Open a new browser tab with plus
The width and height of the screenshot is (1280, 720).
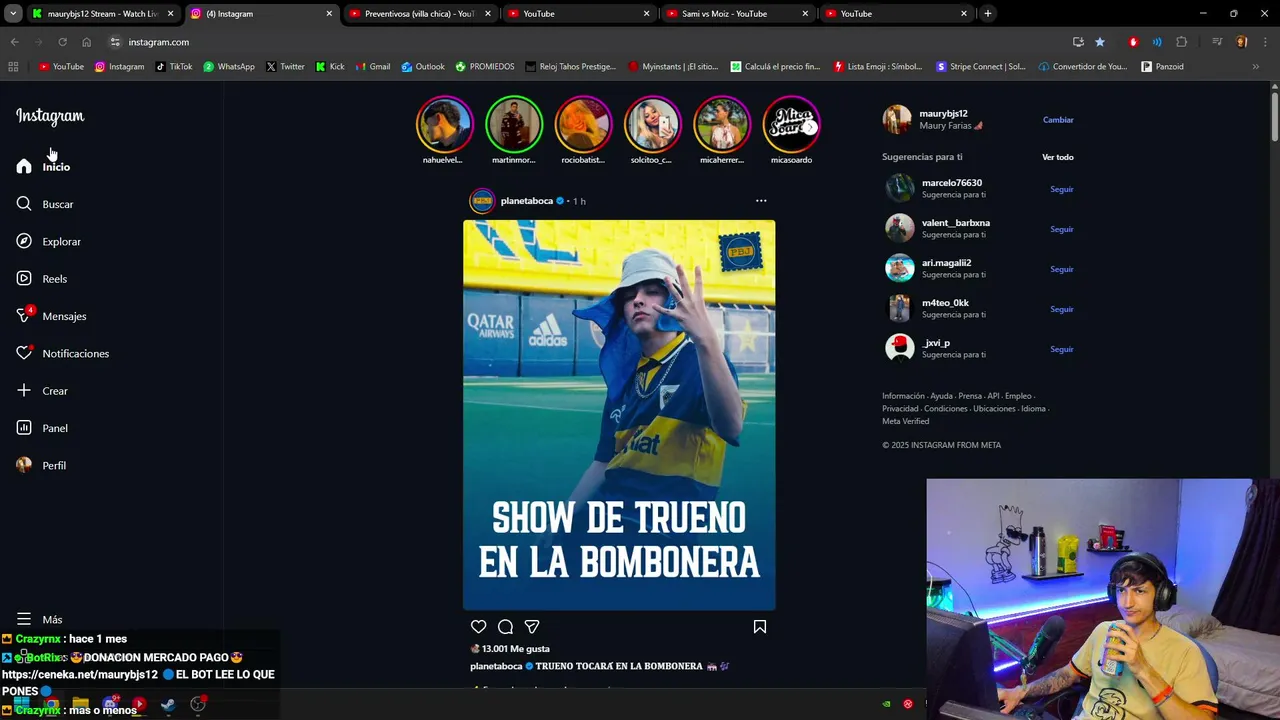pos(988,14)
